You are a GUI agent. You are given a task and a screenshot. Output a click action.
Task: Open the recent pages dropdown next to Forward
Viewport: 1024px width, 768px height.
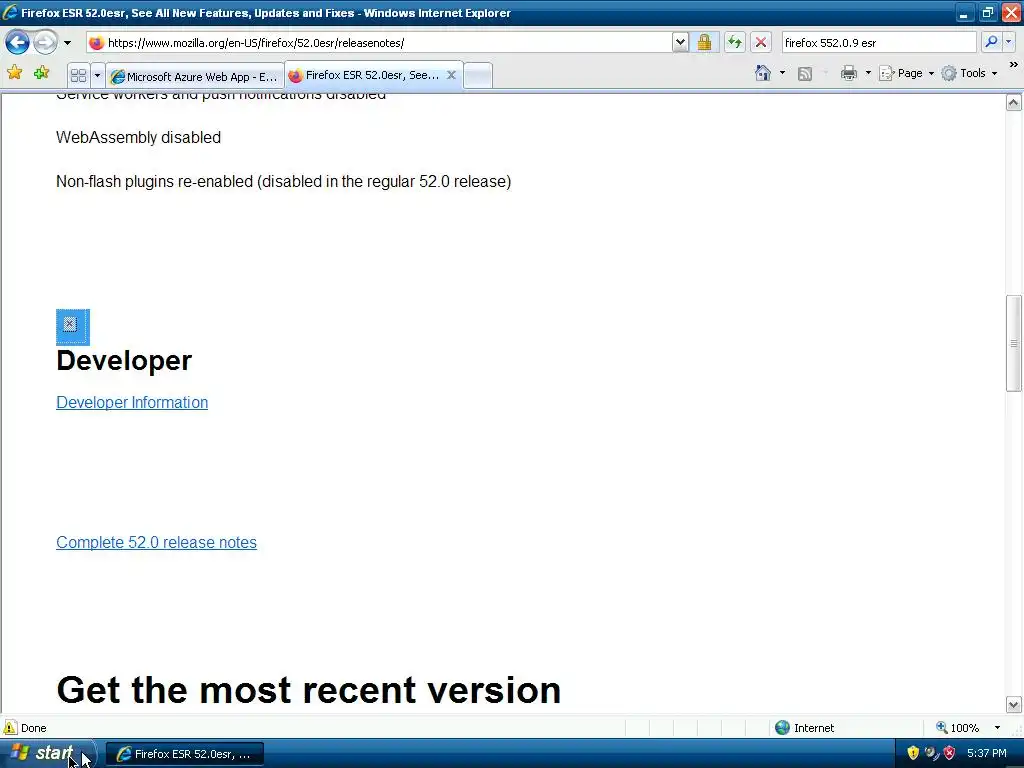coord(67,43)
